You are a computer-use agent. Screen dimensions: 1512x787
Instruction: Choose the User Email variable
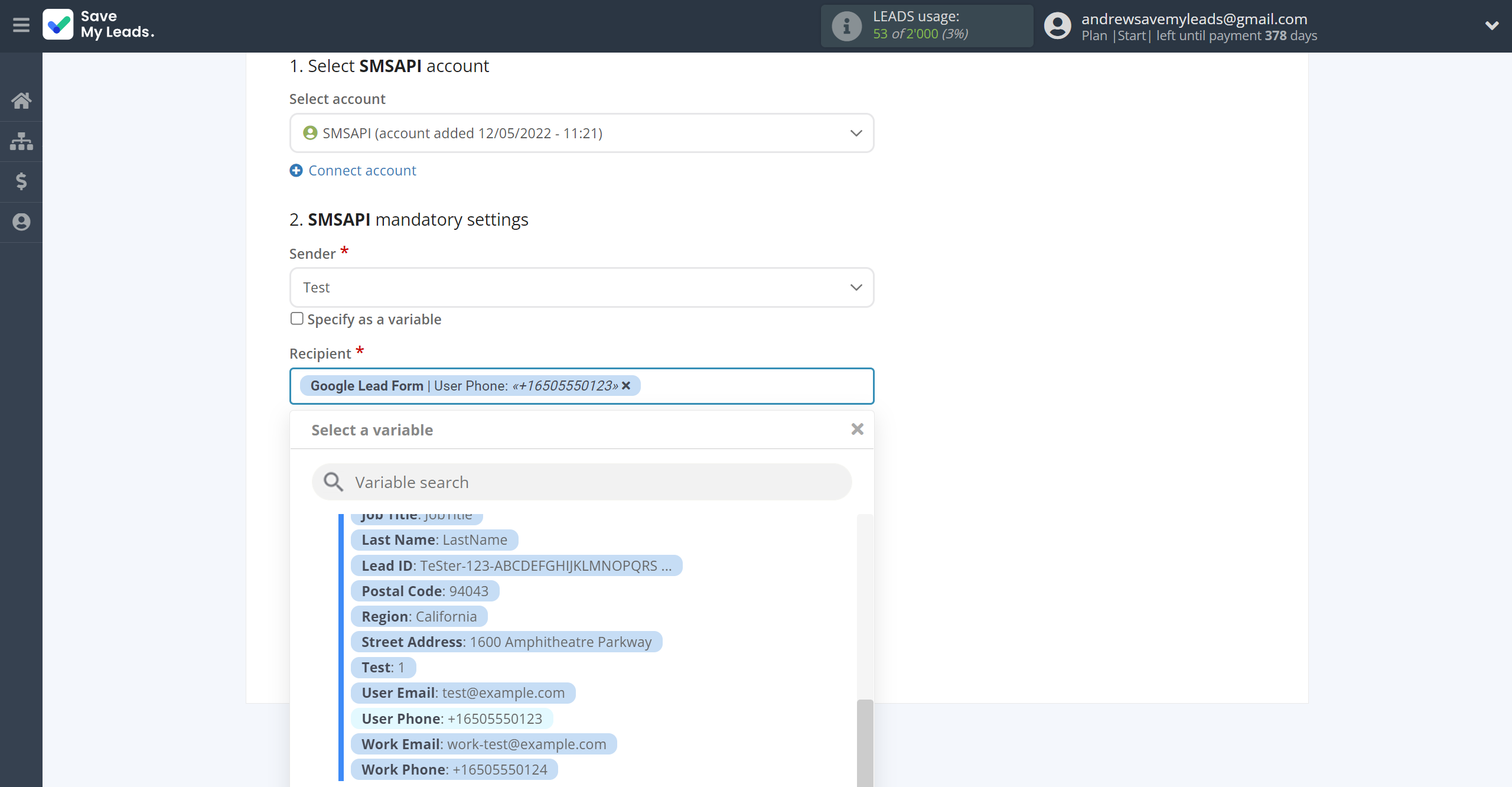coord(462,693)
